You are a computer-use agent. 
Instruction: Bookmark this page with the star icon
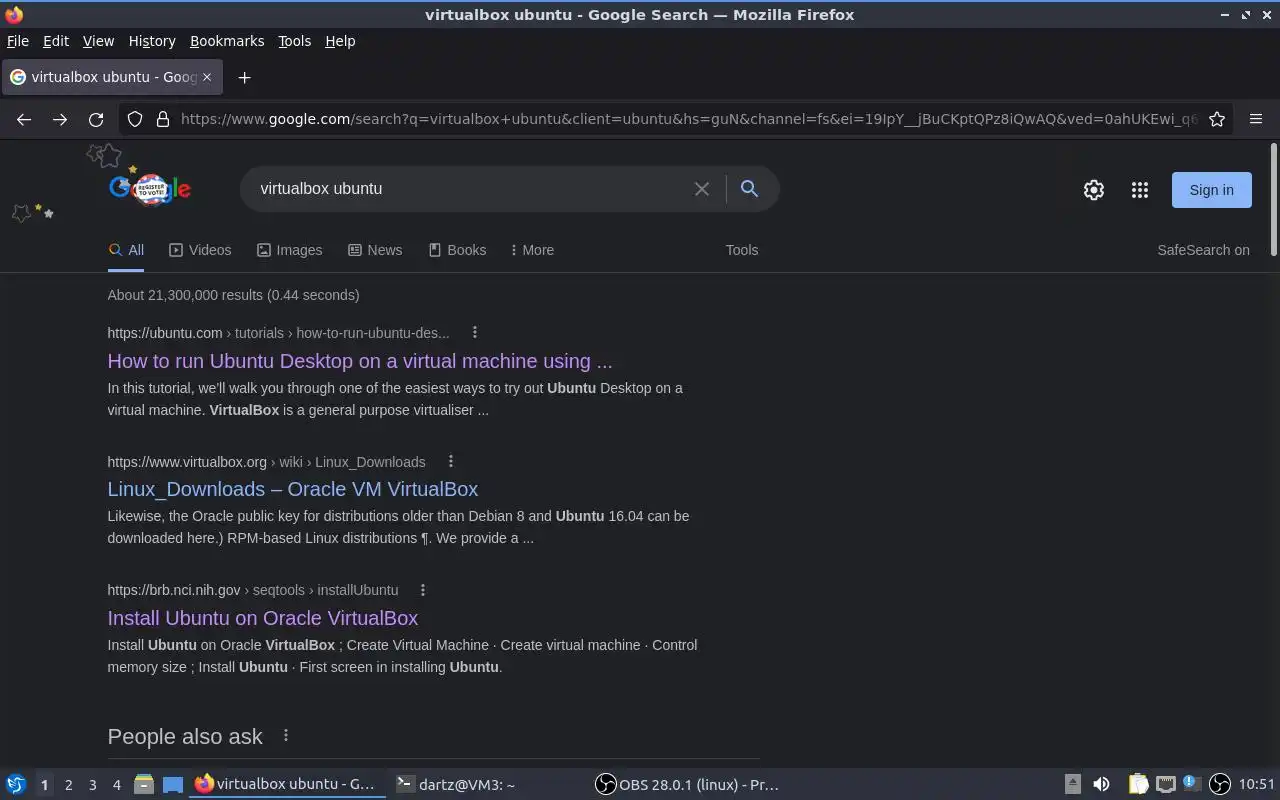[1217, 119]
